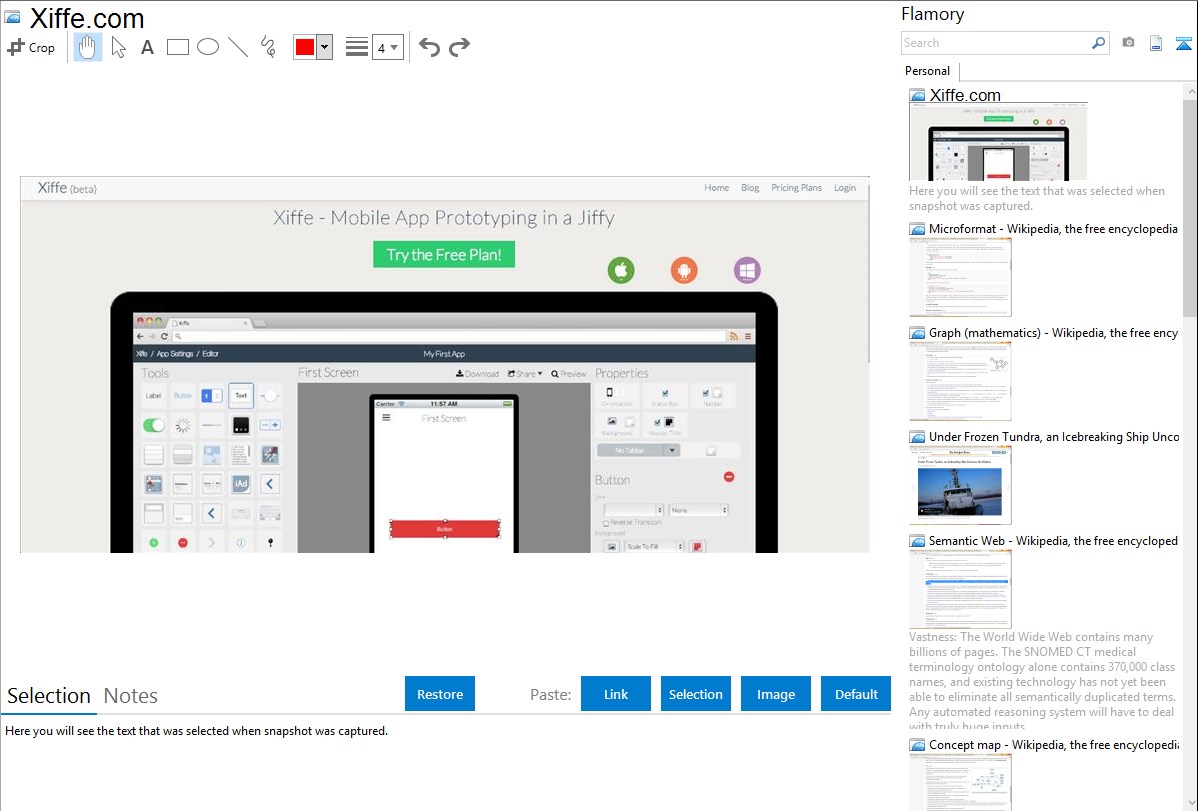The height and width of the screenshot is (811, 1198).
Task: Click the Search input field
Action: [995, 43]
